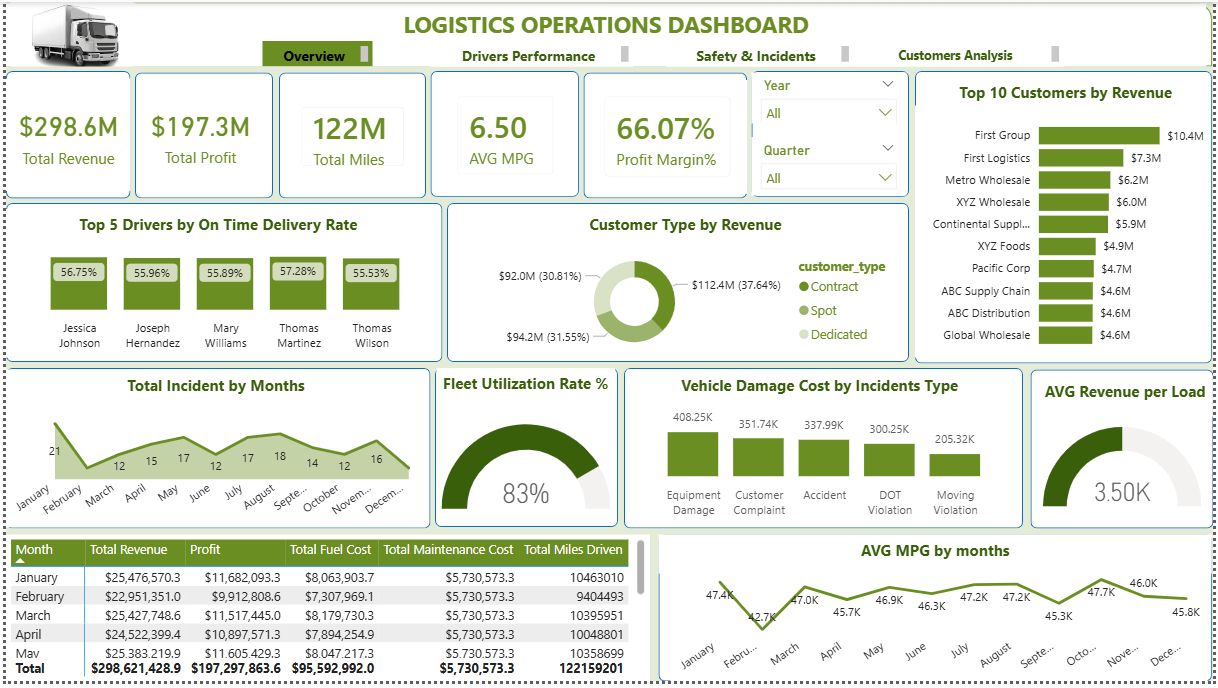The image size is (1218, 688).
Task: Select the Accident damage cost bar
Action: coord(824,458)
